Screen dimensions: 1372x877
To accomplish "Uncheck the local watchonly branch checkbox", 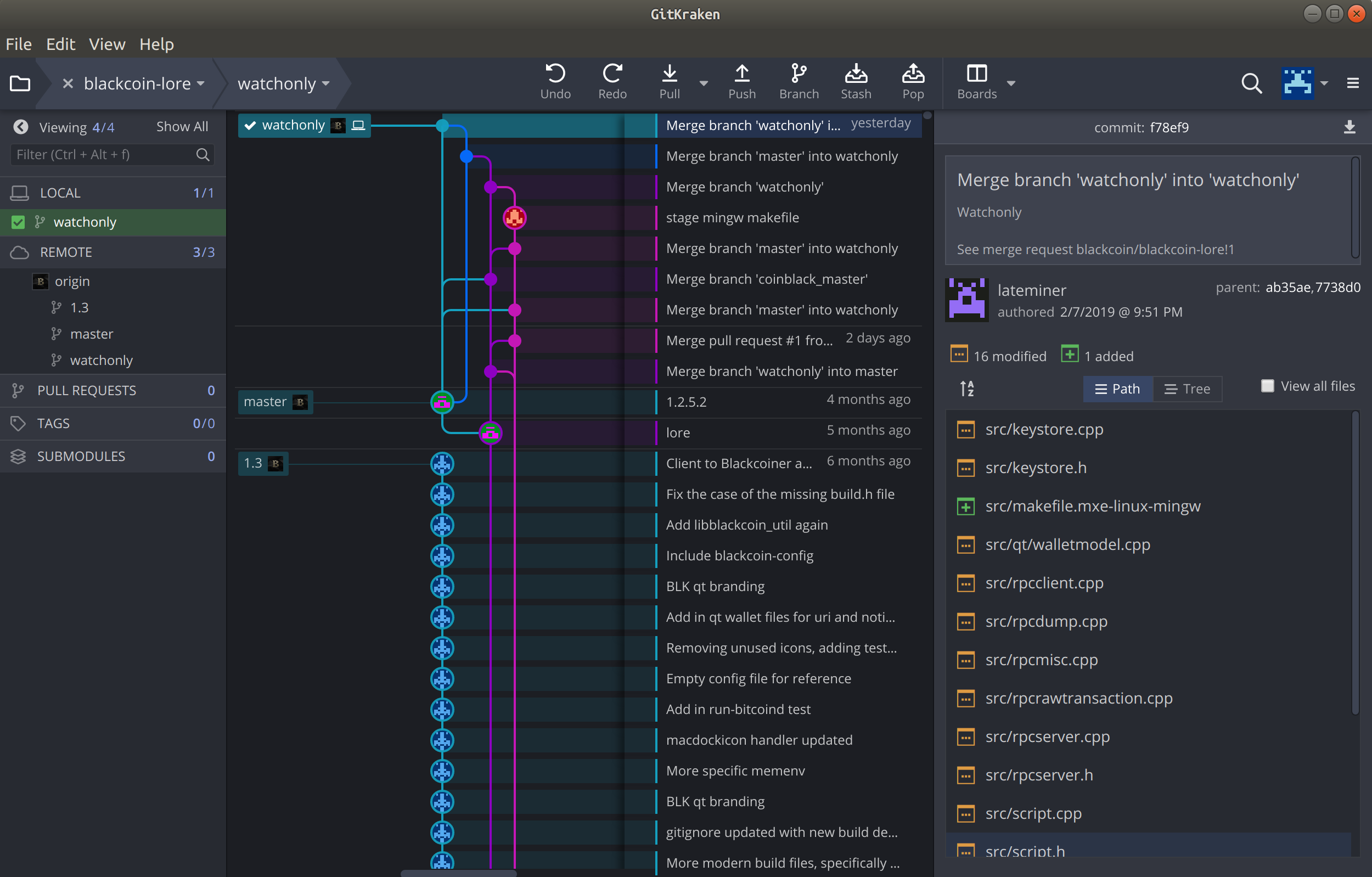I will coord(18,222).
